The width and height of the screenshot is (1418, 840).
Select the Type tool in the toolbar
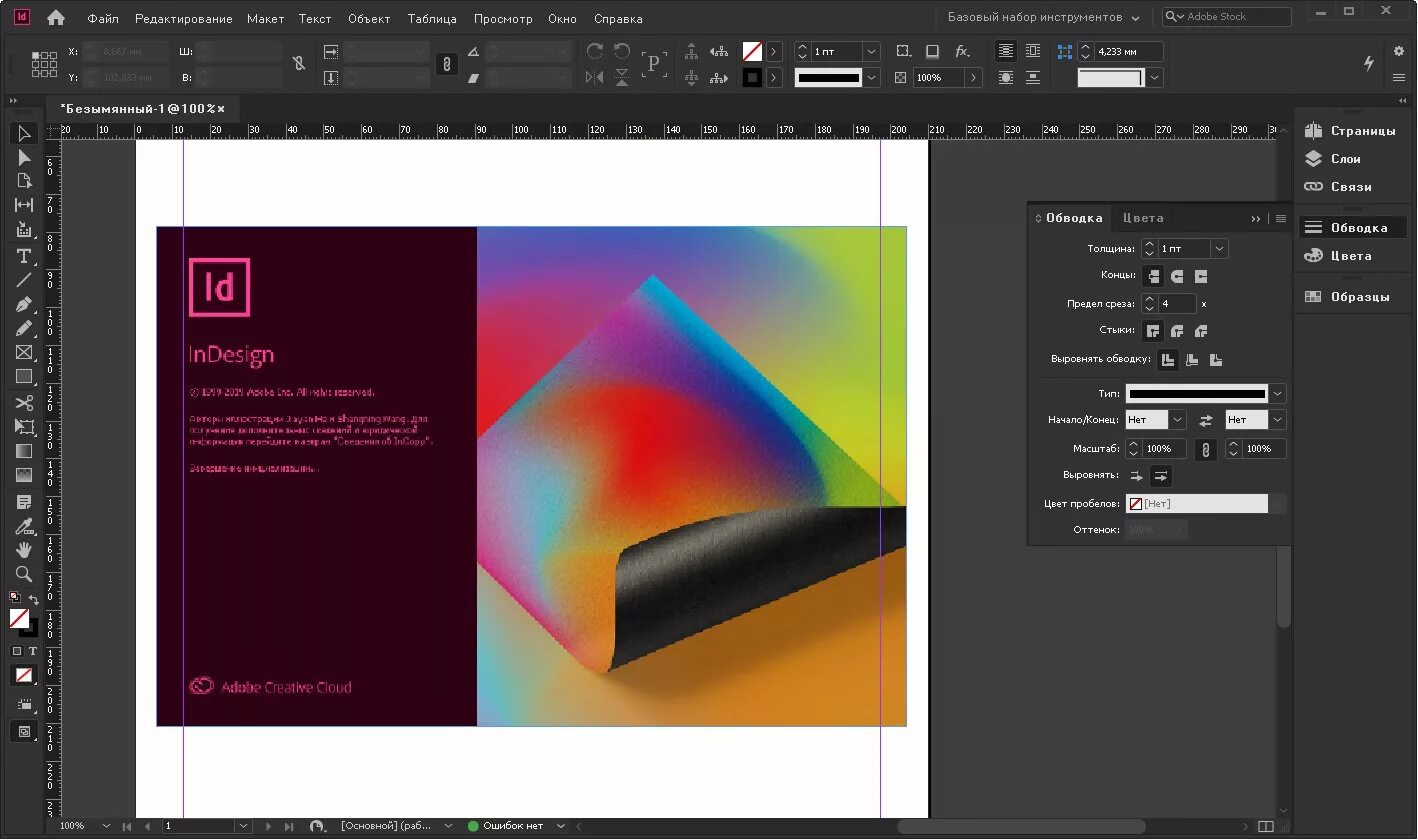tap(23, 256)
